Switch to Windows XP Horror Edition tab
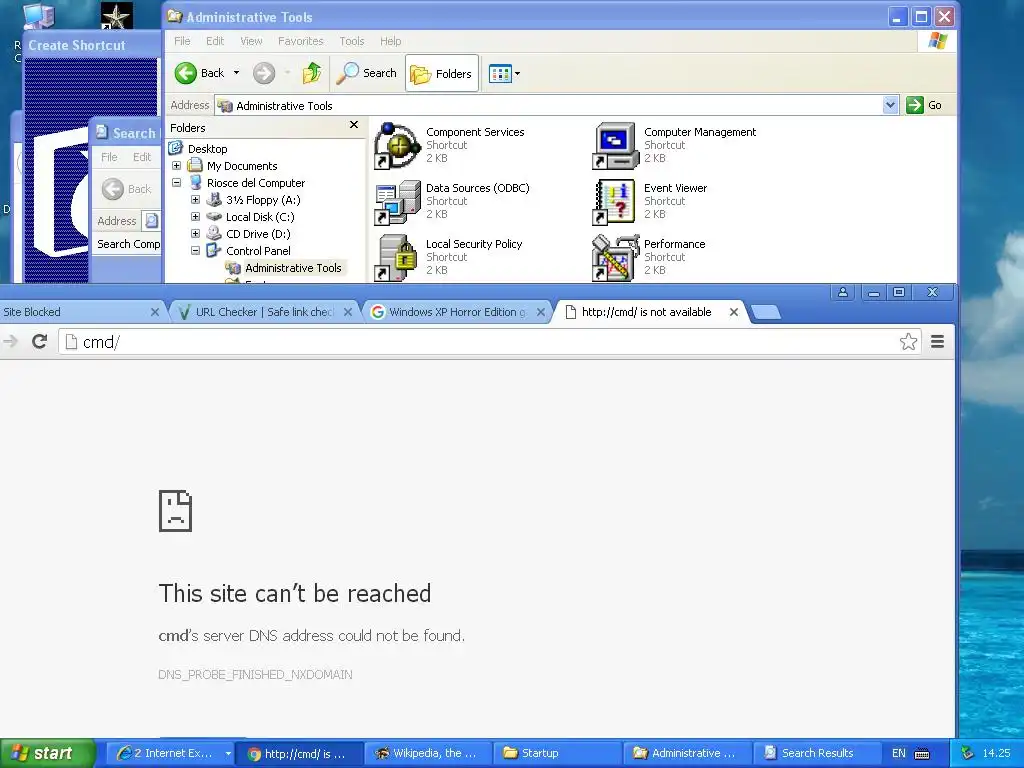Image resolution: width=1024 pixels, height=768 pixels. tap(457, 312)
